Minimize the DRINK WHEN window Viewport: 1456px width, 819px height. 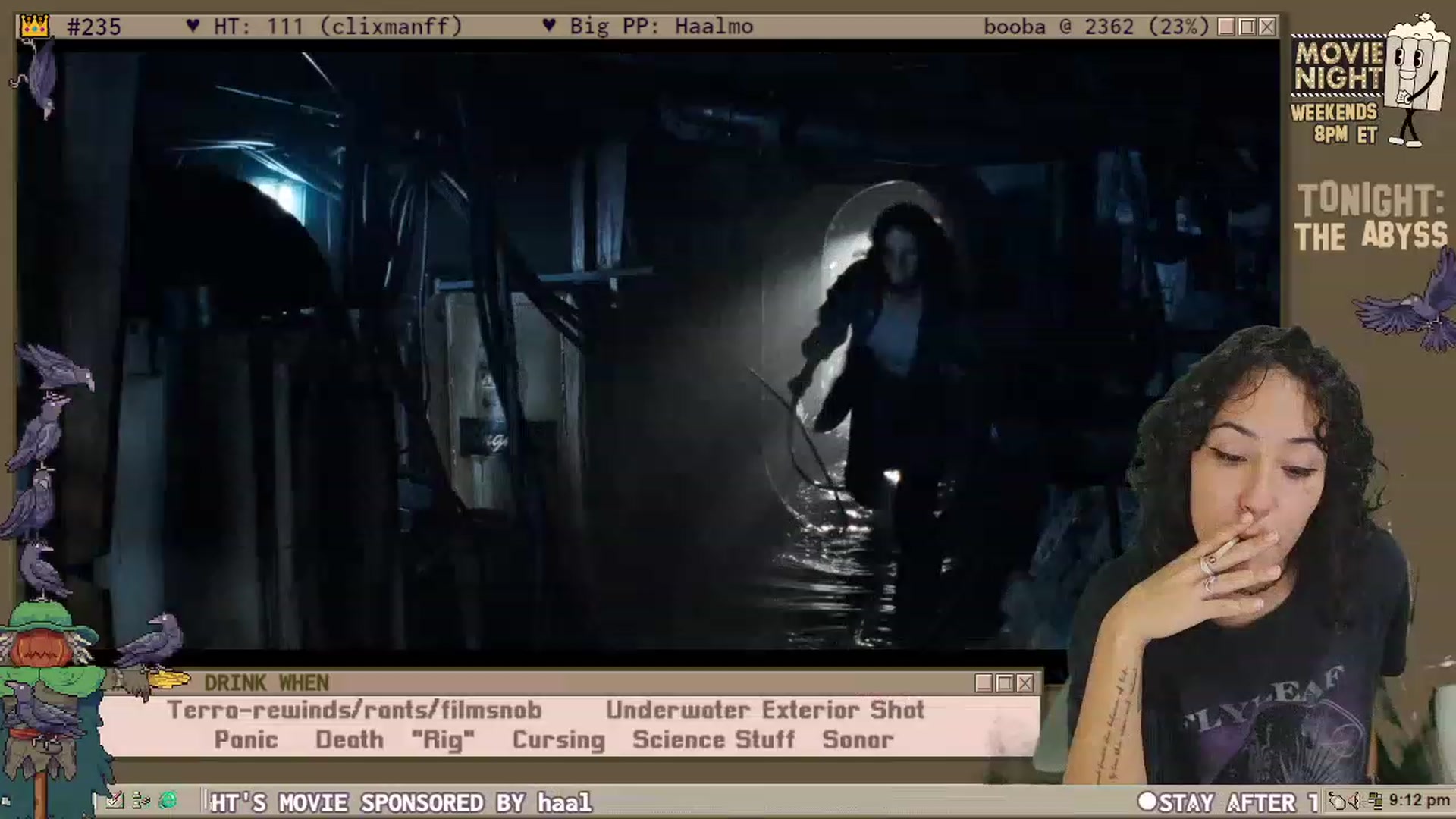tap(984, 683)
